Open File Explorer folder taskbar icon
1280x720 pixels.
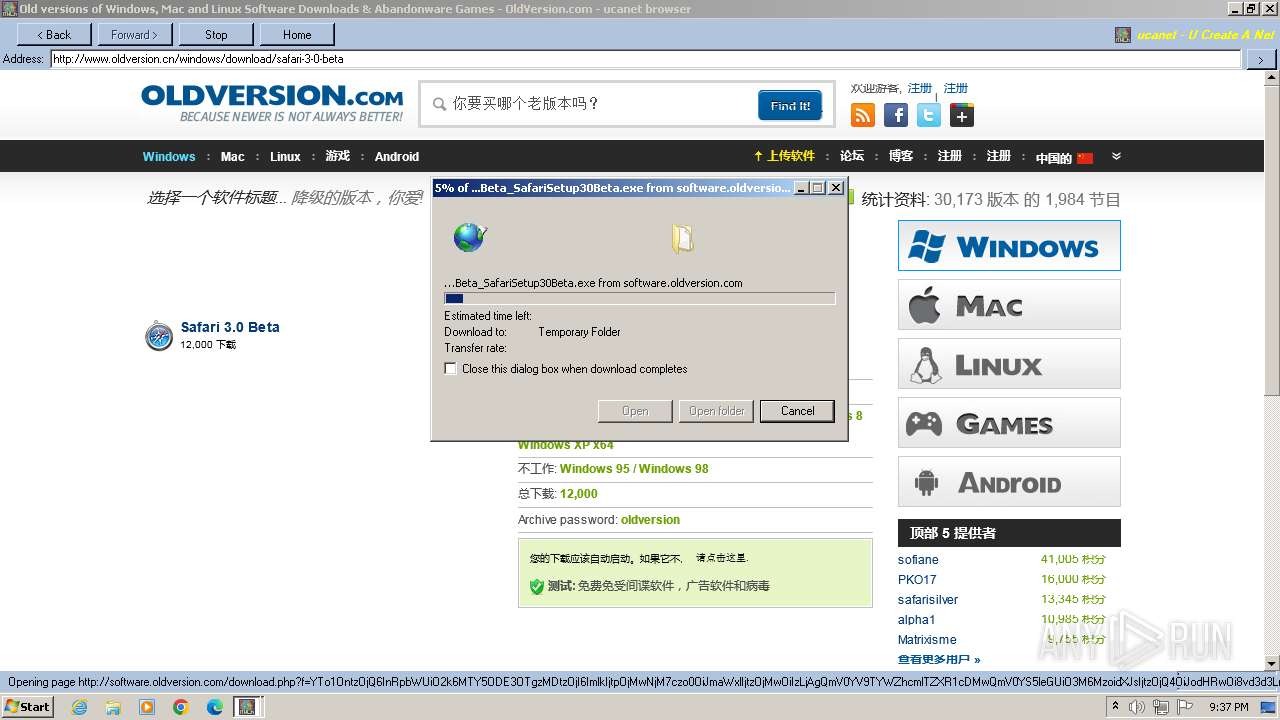[113, 707]
